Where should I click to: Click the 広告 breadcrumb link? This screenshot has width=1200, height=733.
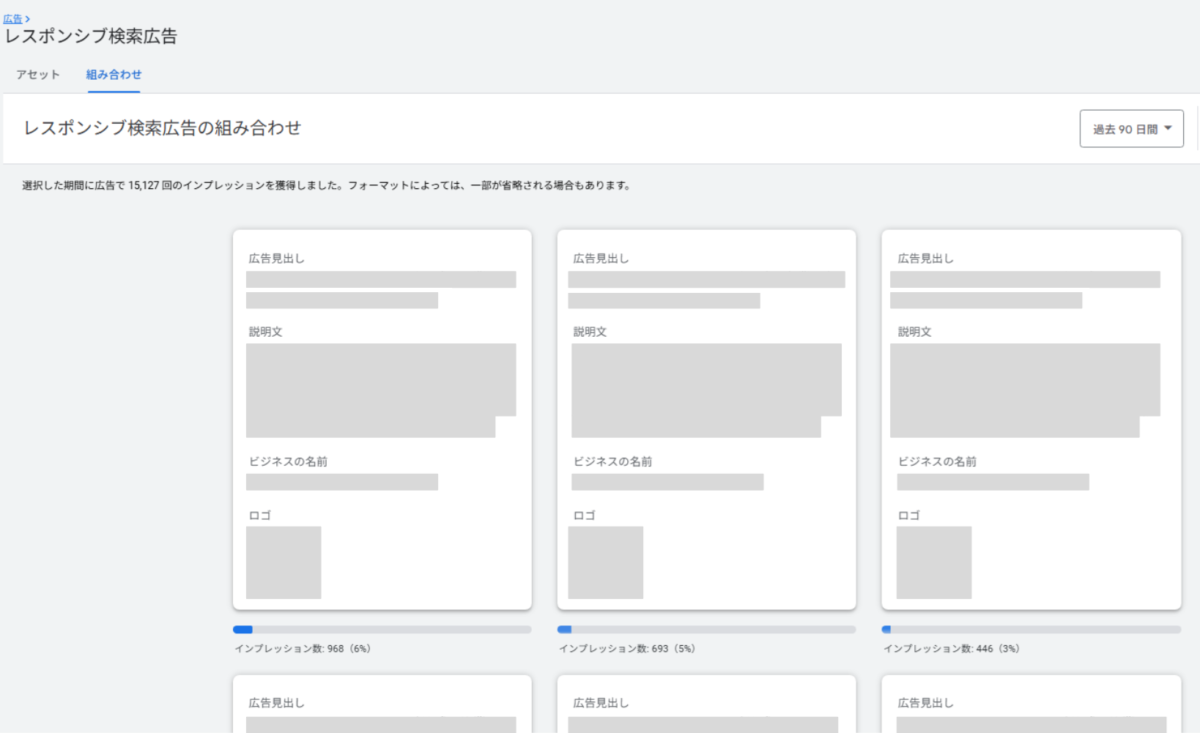tap(12, 18)
